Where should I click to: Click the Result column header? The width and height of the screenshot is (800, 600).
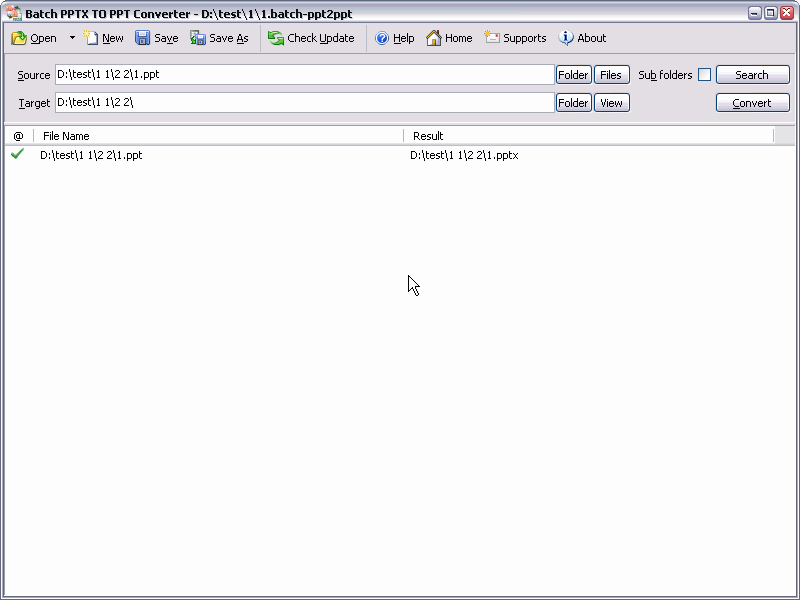point(589,136)
